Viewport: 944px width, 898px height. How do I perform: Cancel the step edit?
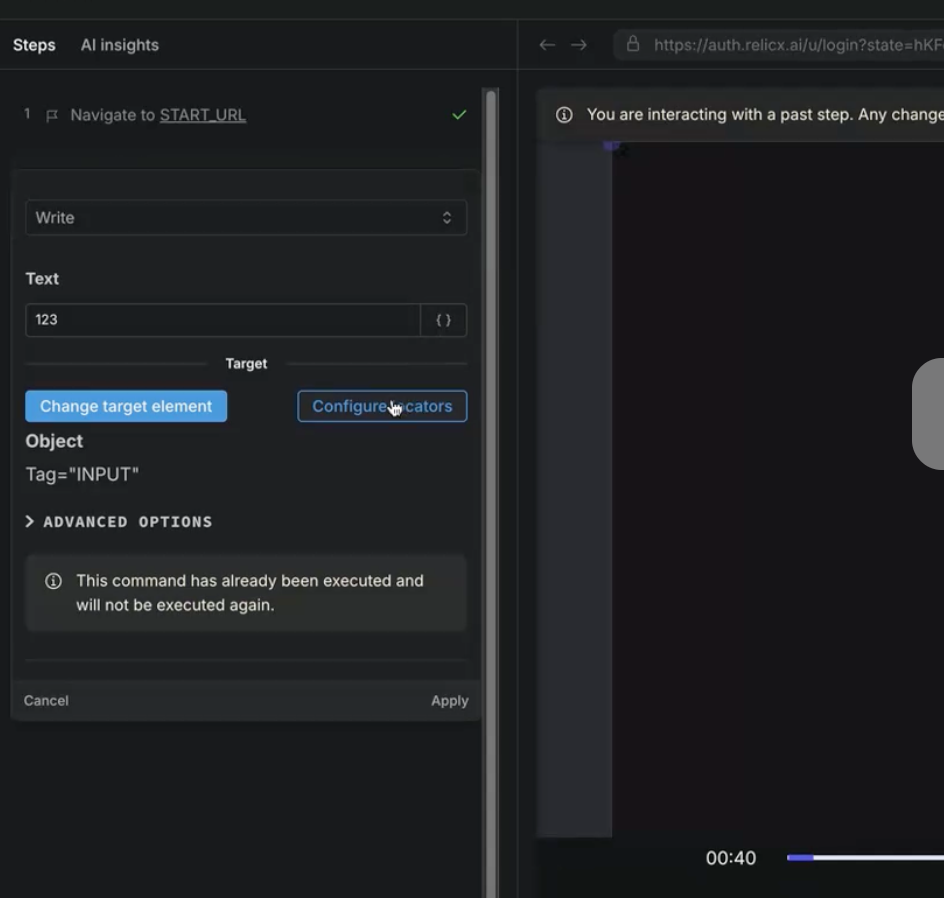pos(46,701)
